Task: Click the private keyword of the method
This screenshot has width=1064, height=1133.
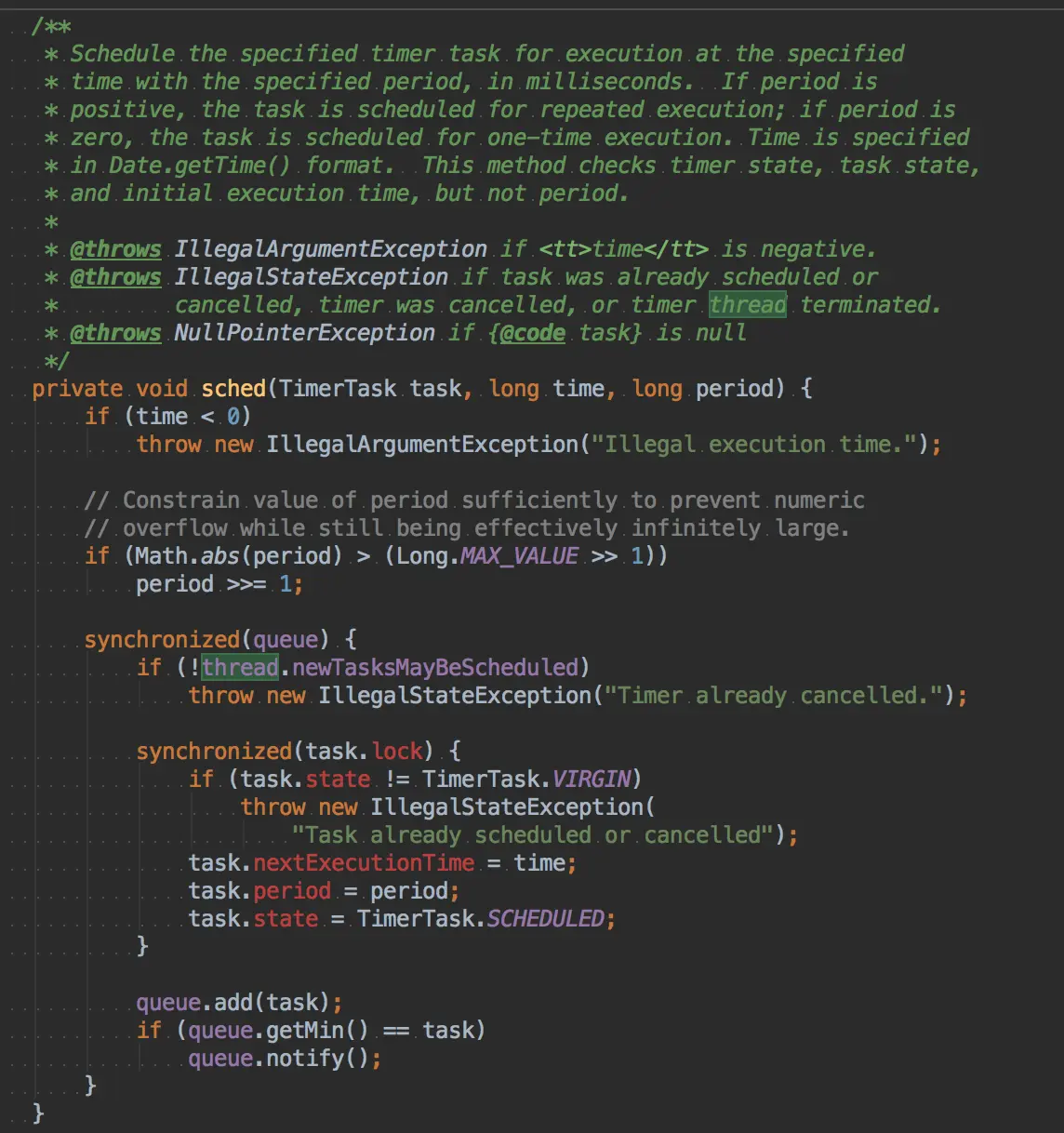Action: (x=77, y=388)
